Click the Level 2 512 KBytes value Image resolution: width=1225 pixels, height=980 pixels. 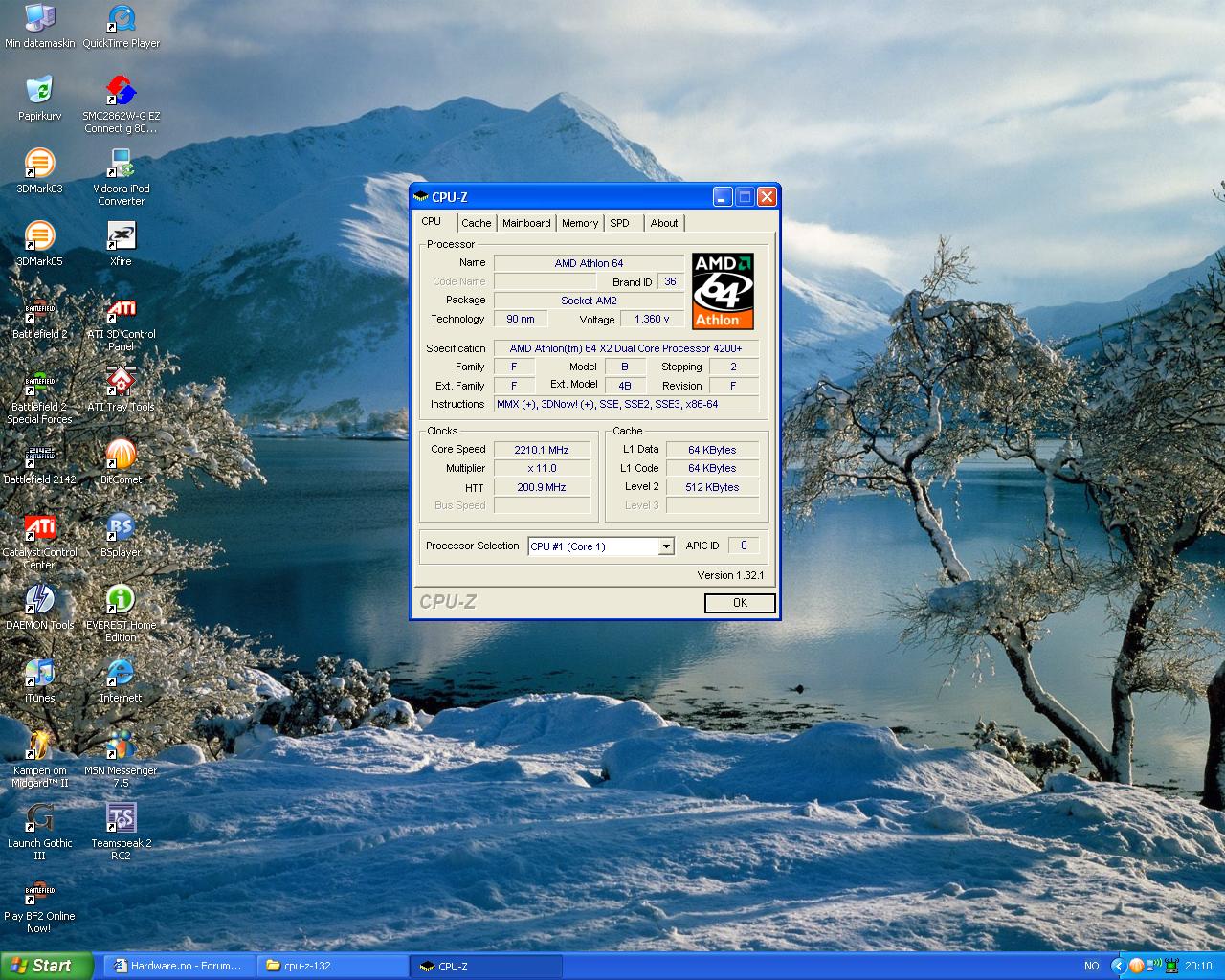(712, 487)
